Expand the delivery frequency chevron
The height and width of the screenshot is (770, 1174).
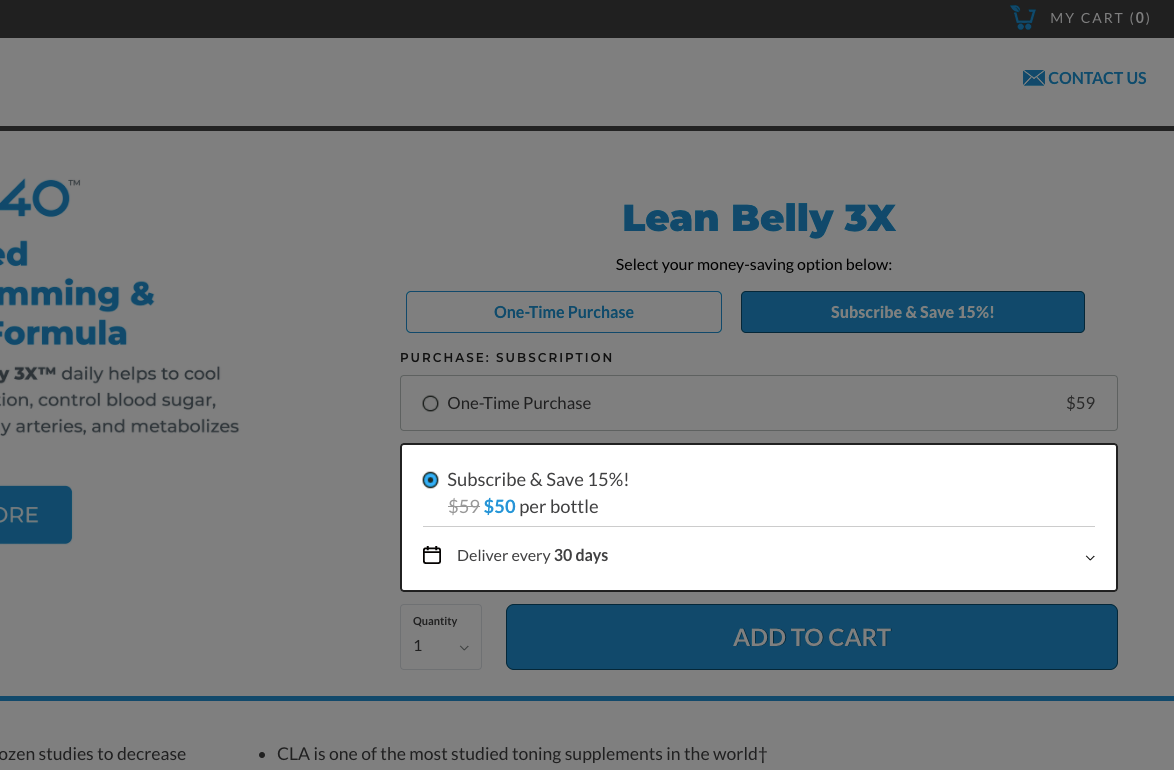(x=1090, y=557)
